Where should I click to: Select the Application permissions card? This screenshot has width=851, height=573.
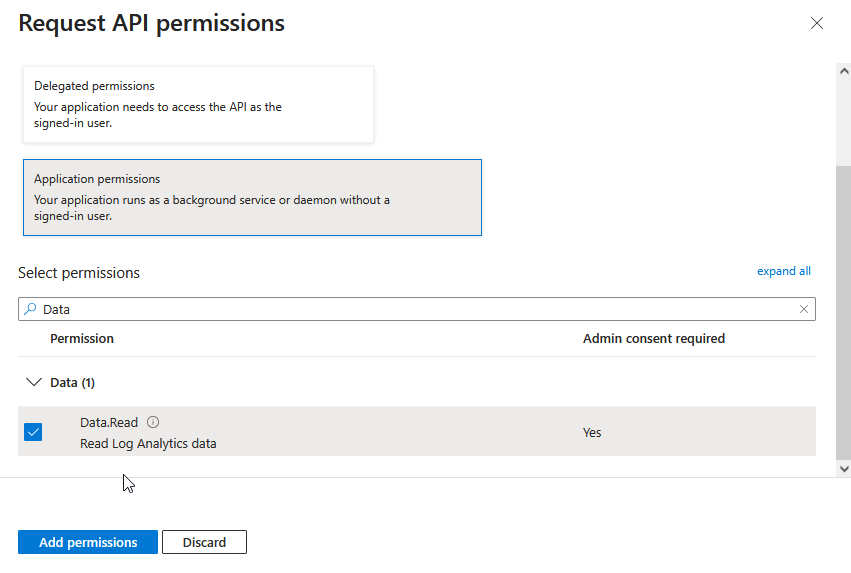pos(252,197)
